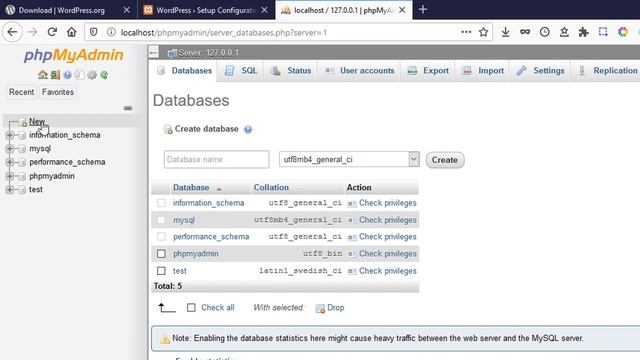The width and height of the screenshot is (640, 360).
Task: Open browser downloads arrow icon
Action: [x=505, y=32]
